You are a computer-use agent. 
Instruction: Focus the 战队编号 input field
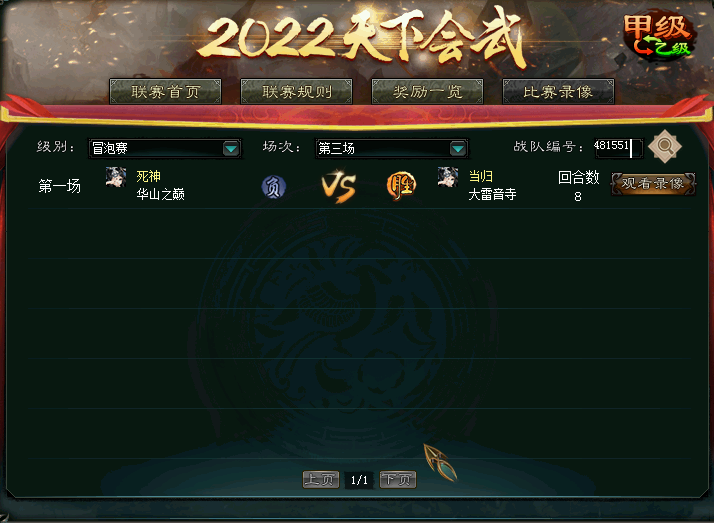pos(618,148)
